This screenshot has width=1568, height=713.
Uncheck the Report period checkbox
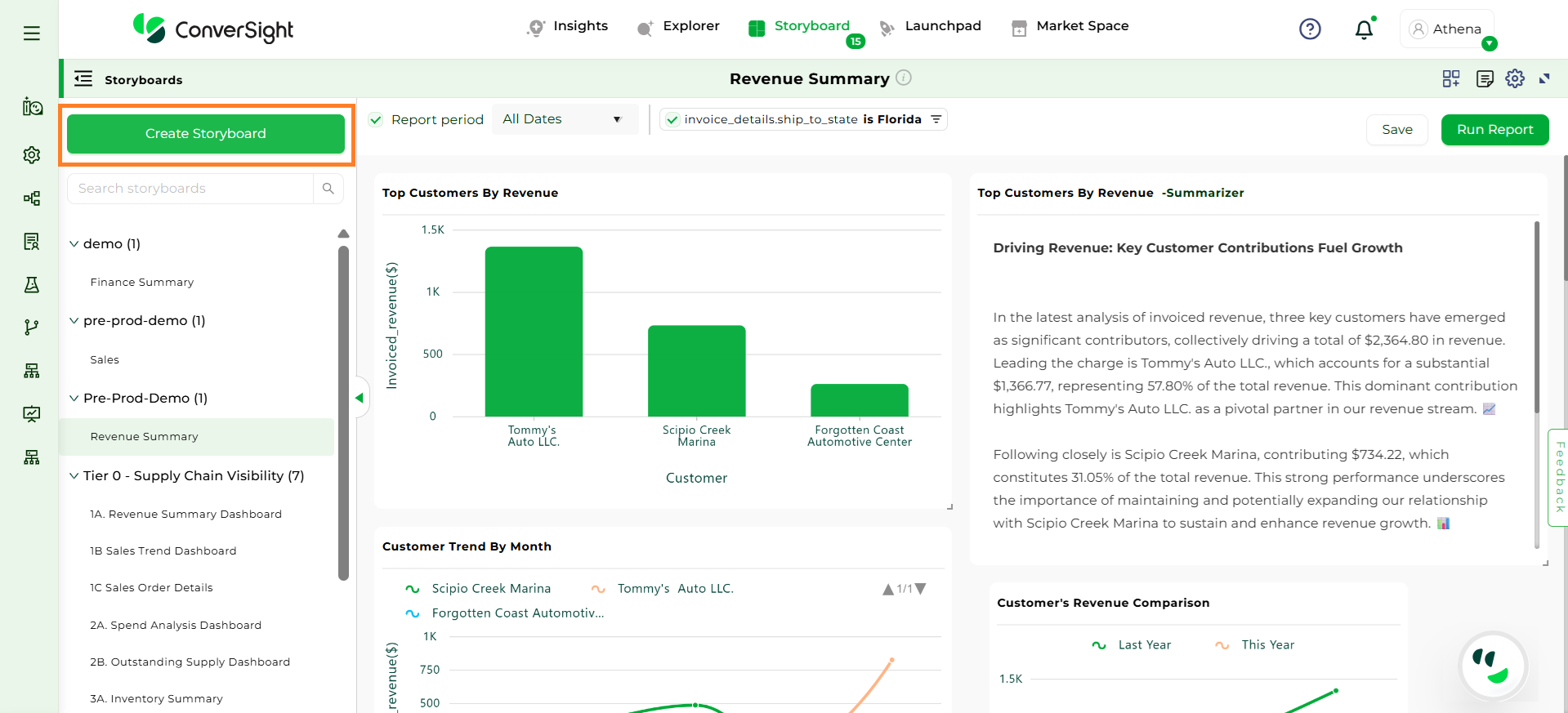pos(376,120)
